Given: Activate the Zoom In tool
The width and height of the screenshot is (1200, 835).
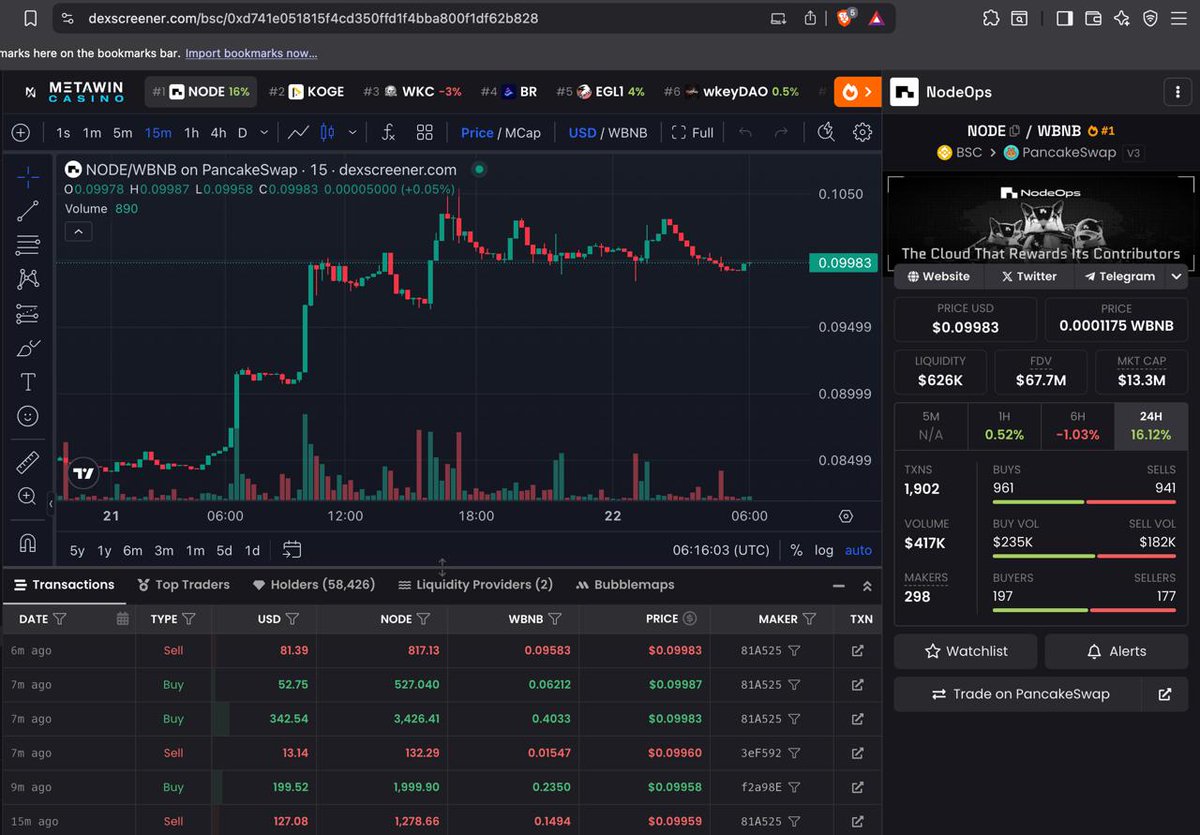Looking at the screenshot, I should pos(26,496).
